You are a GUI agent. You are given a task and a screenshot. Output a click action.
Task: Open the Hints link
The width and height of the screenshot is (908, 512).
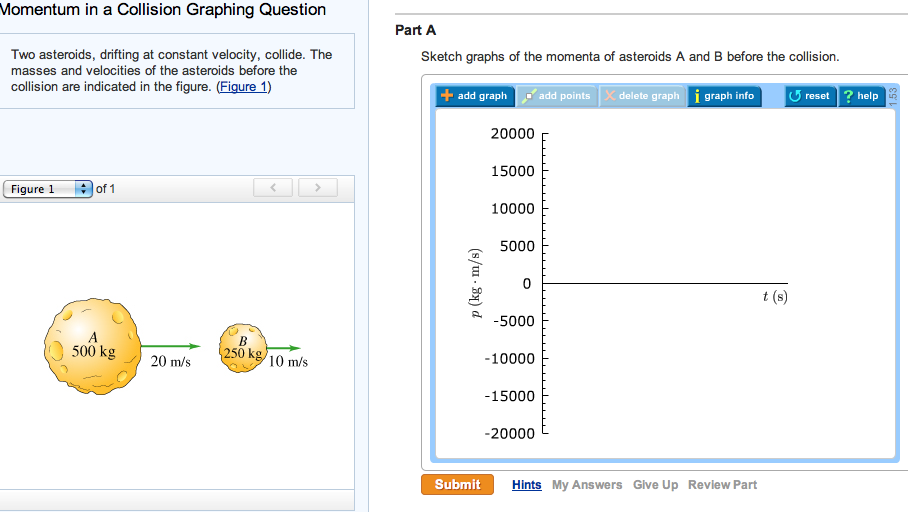[527, 485]
